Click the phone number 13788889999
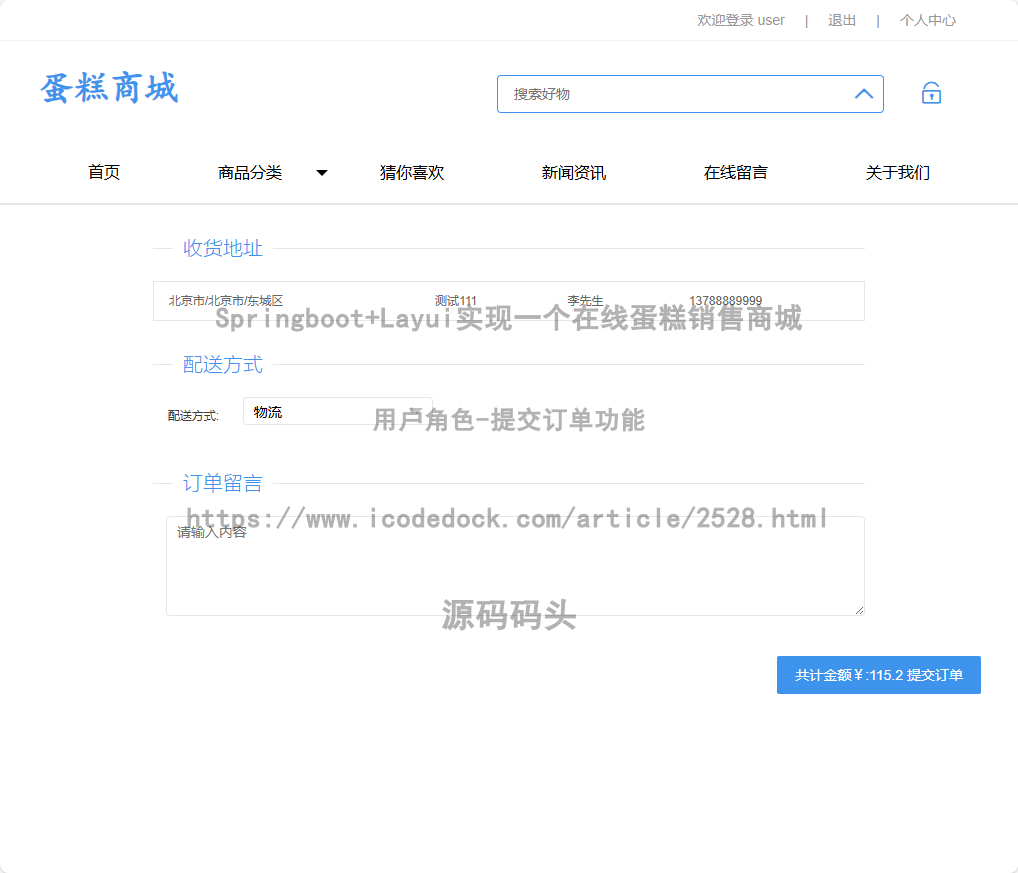This screenshot has width=1018, height=873. pos(725,301)
